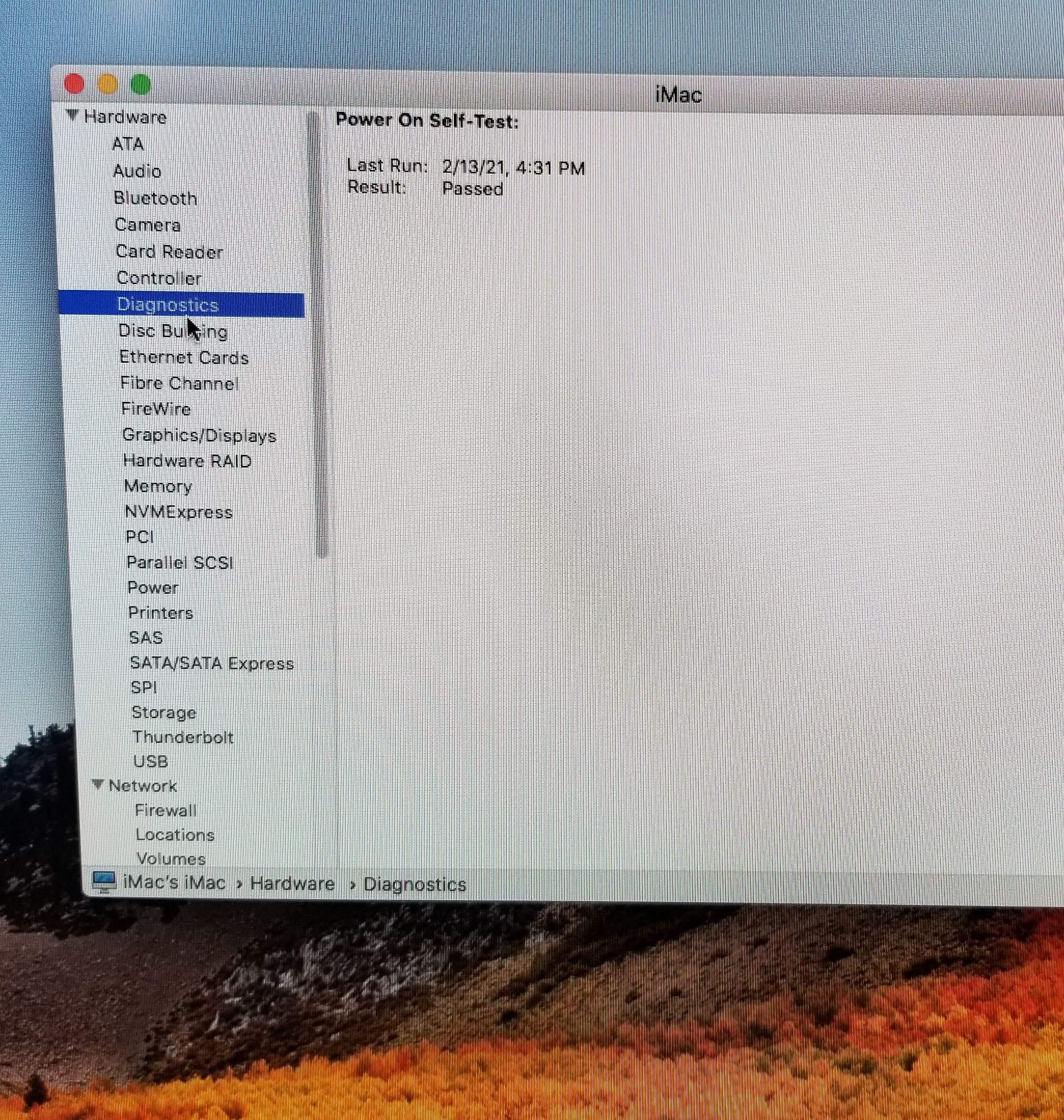This screenshot has width=1064, height=1120.
Task: Select USB under Hardware
Action: (150, 762)
